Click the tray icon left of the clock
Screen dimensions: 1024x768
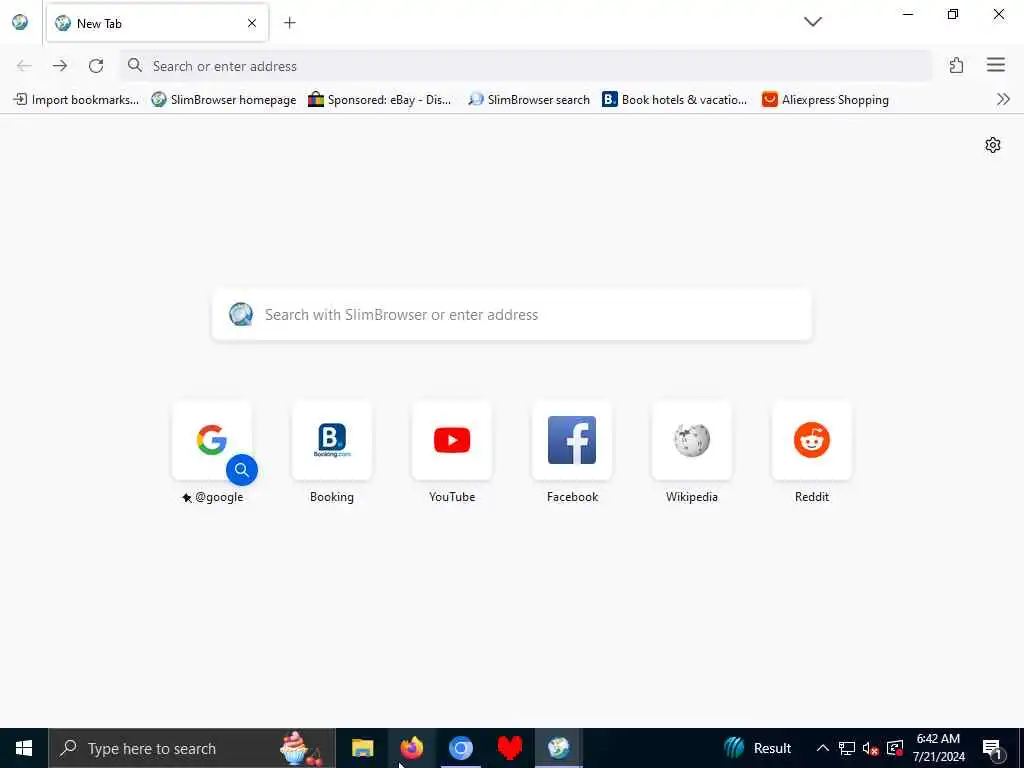pos(895,748)
